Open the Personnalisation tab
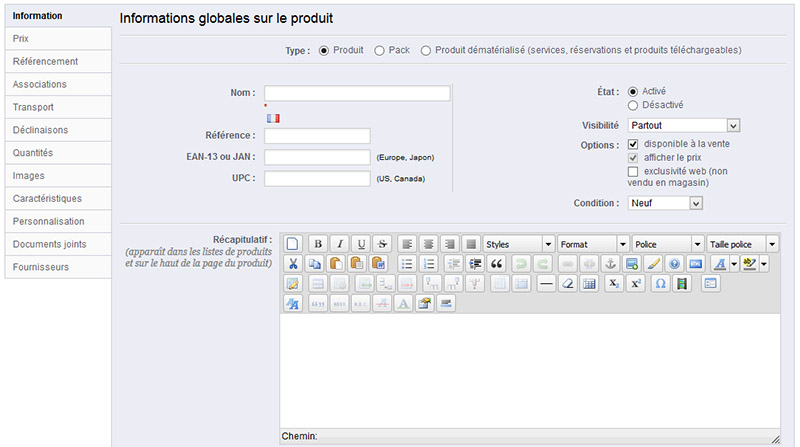 [58, 221]
